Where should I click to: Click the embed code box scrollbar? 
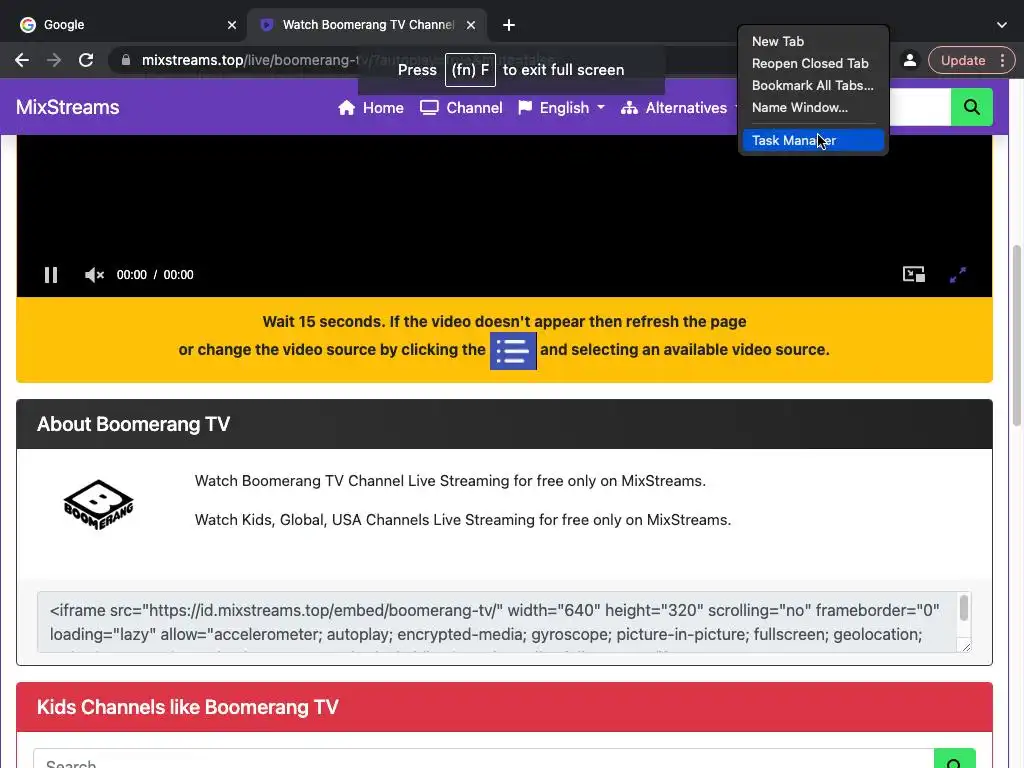point(964,609)
